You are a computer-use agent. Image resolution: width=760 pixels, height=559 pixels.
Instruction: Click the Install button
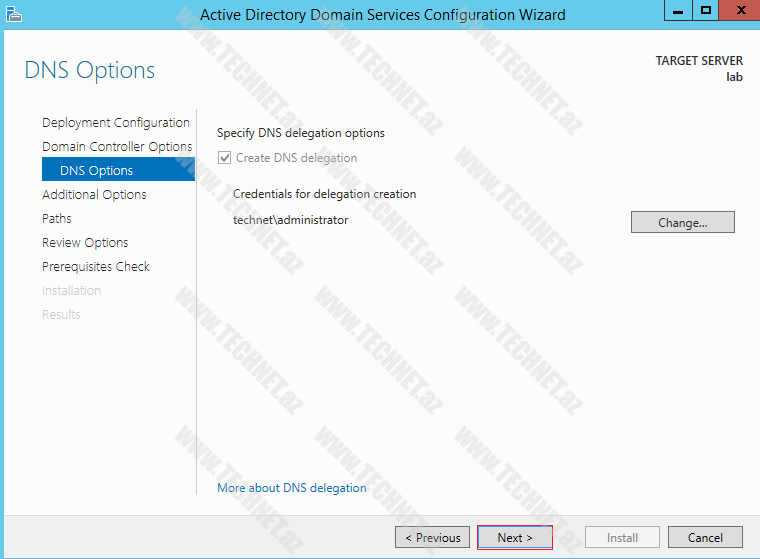point(622,538)
